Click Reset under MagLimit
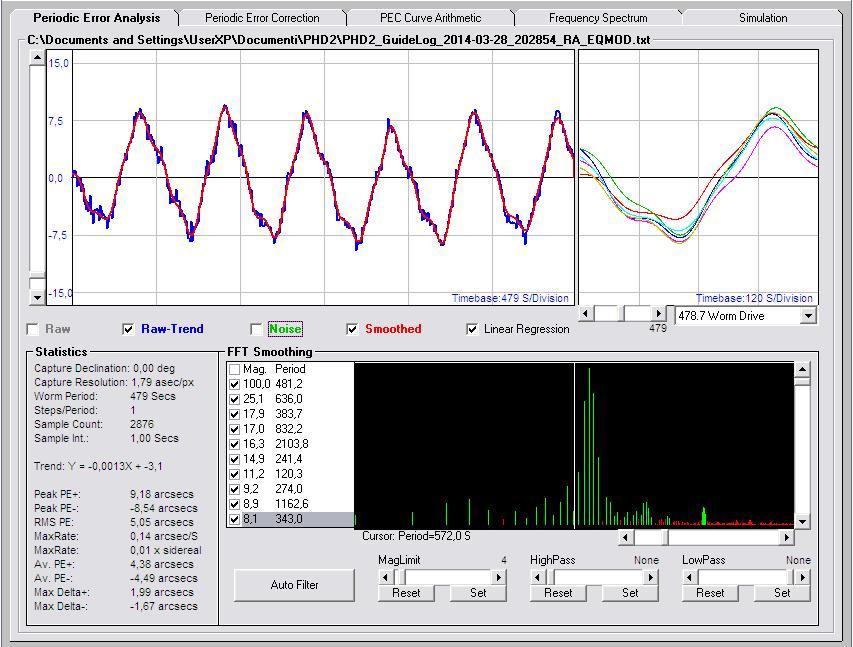Viewport: 853px width, 647px height. [406, 593]
